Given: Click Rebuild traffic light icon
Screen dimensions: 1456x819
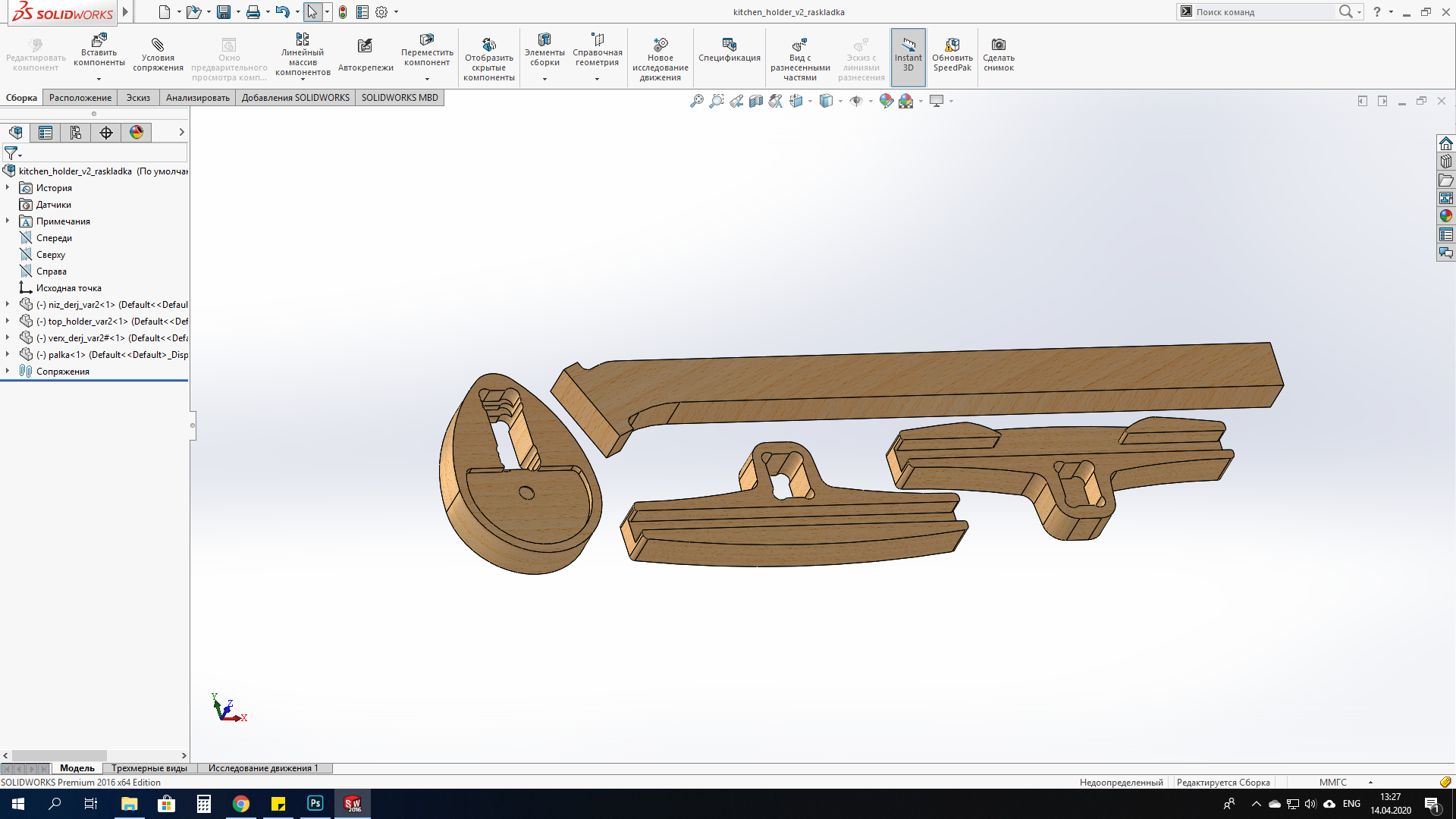Looking at the screenshot, I should 343,12.
